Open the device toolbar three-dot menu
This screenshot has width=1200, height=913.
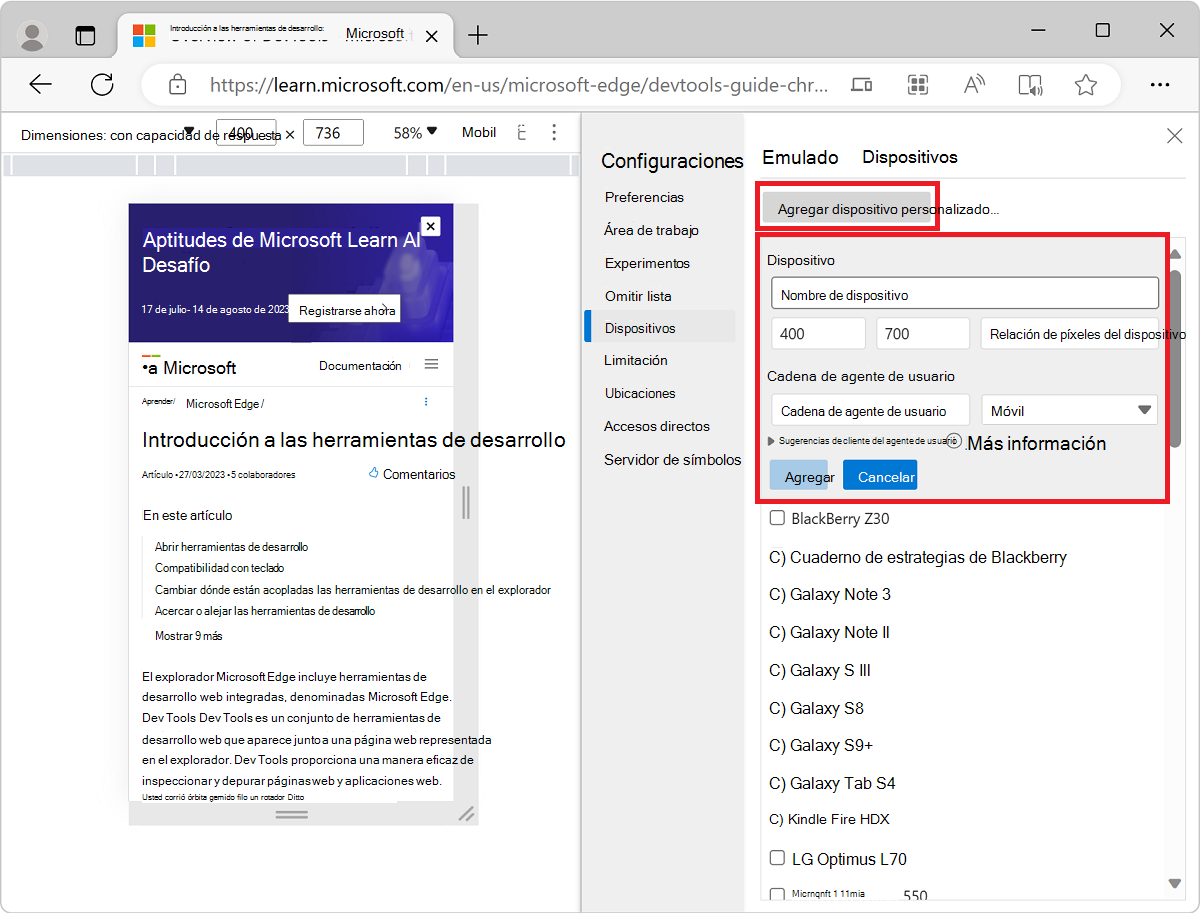[554, 132]
